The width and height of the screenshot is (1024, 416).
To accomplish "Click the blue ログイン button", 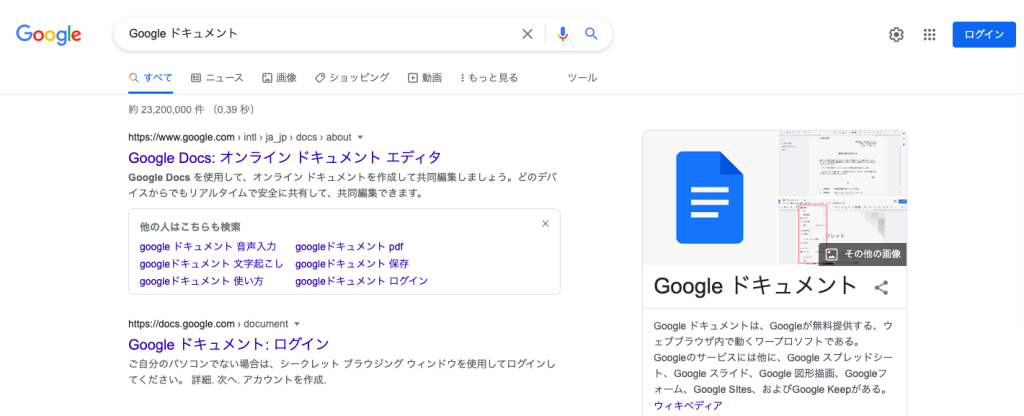I will click(984, 35).
